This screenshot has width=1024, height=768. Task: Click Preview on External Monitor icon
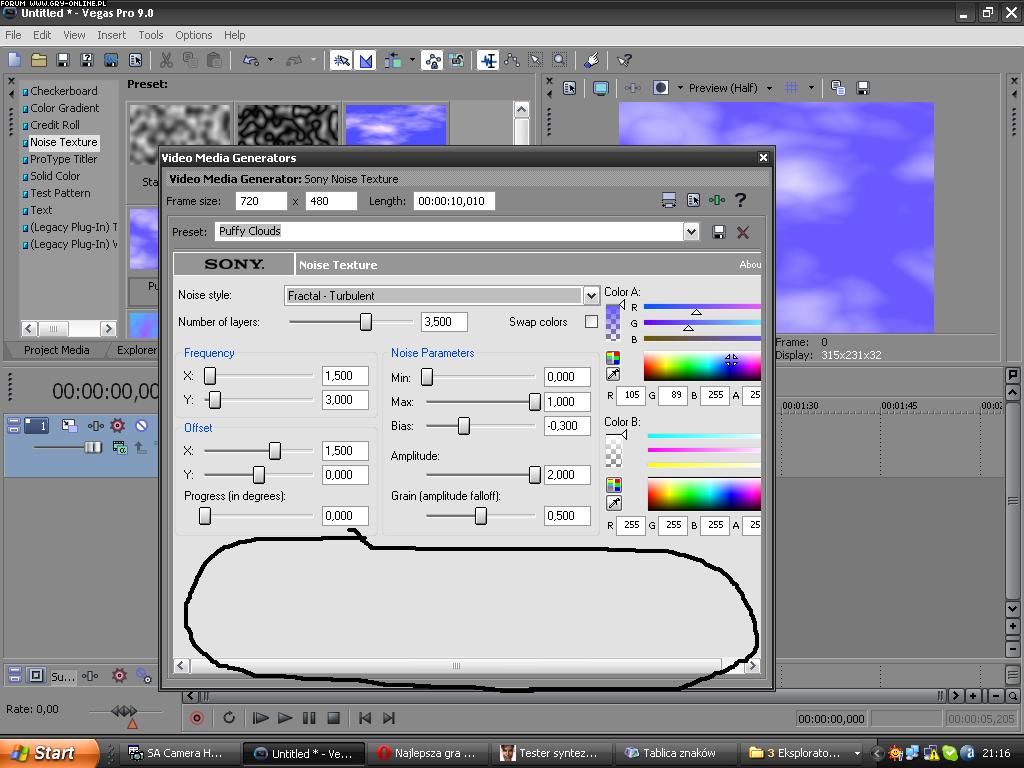click(600, 88)
